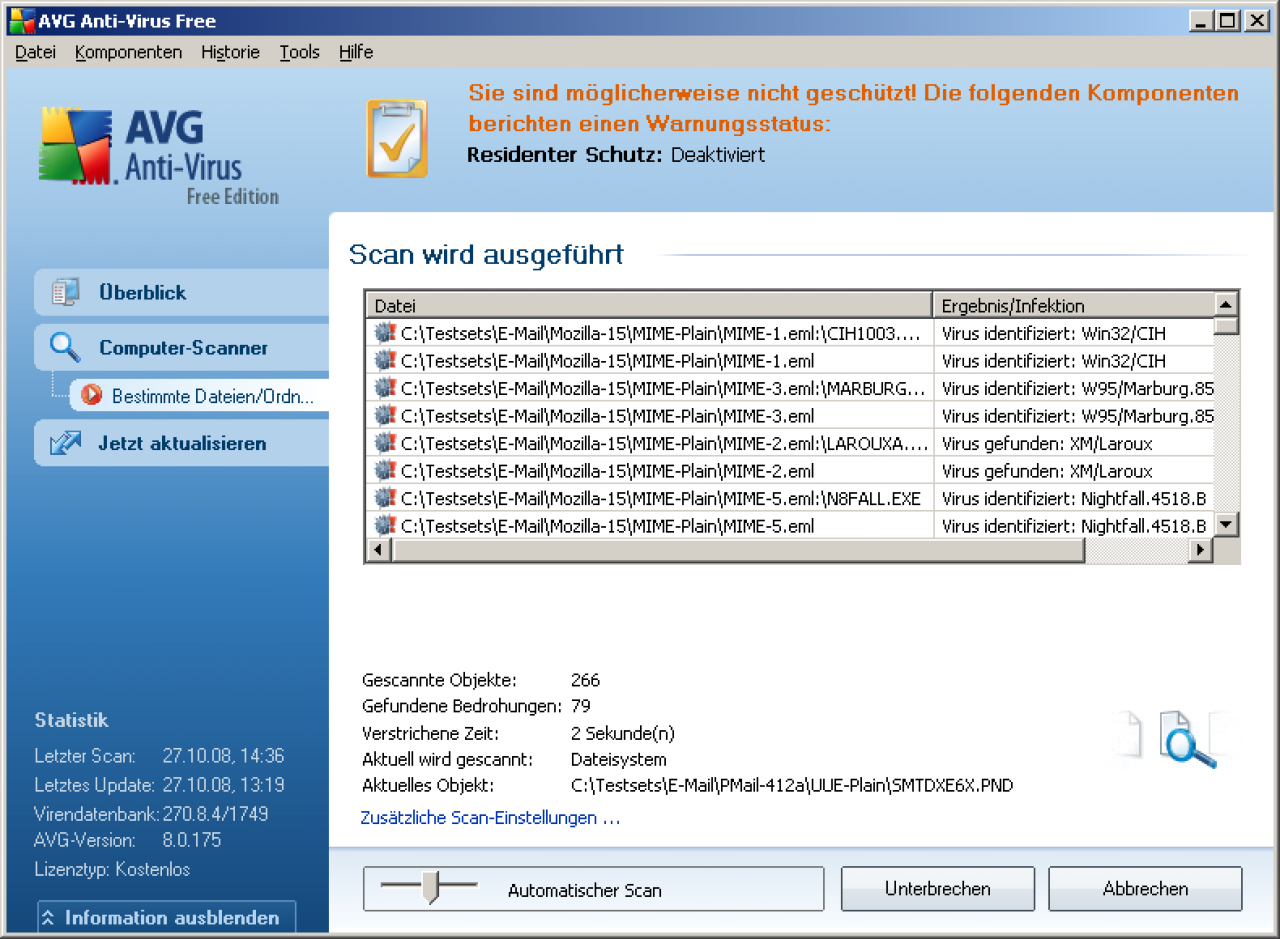Viewport: 1280px width, 939px height.
Task: Select the MIME-2.eml:\LAROUXA row
Action: point(790,443)
